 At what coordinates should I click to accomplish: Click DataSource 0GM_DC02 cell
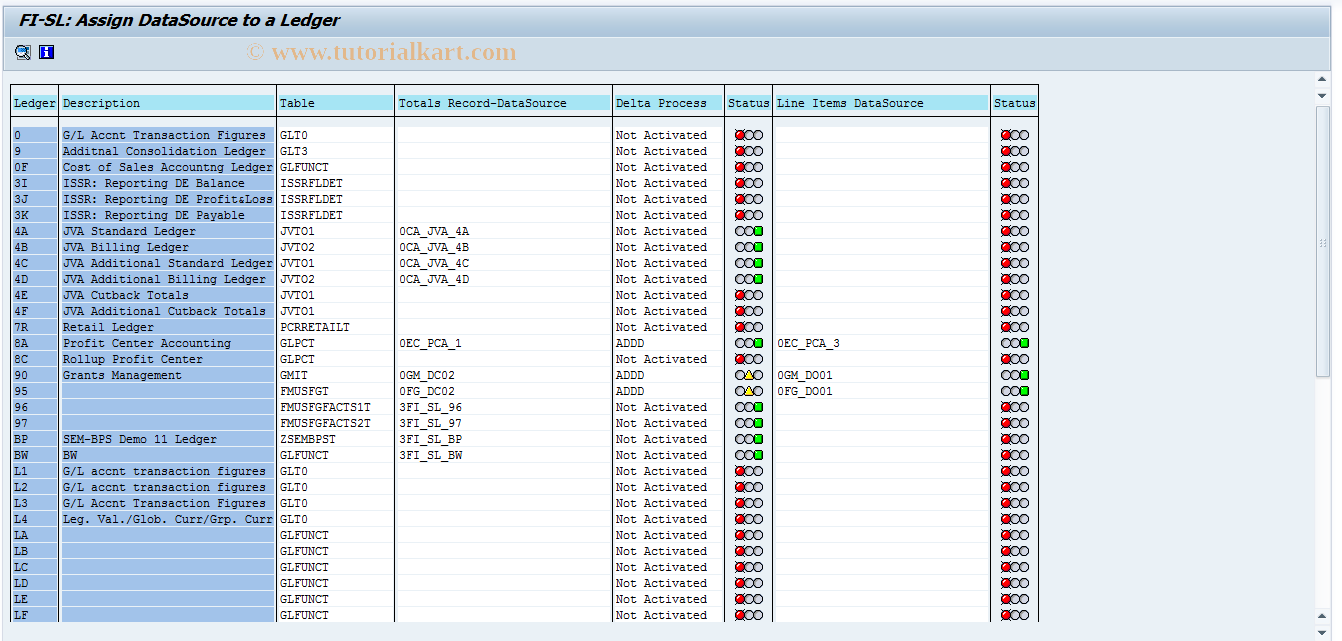[x=427, y=375]
